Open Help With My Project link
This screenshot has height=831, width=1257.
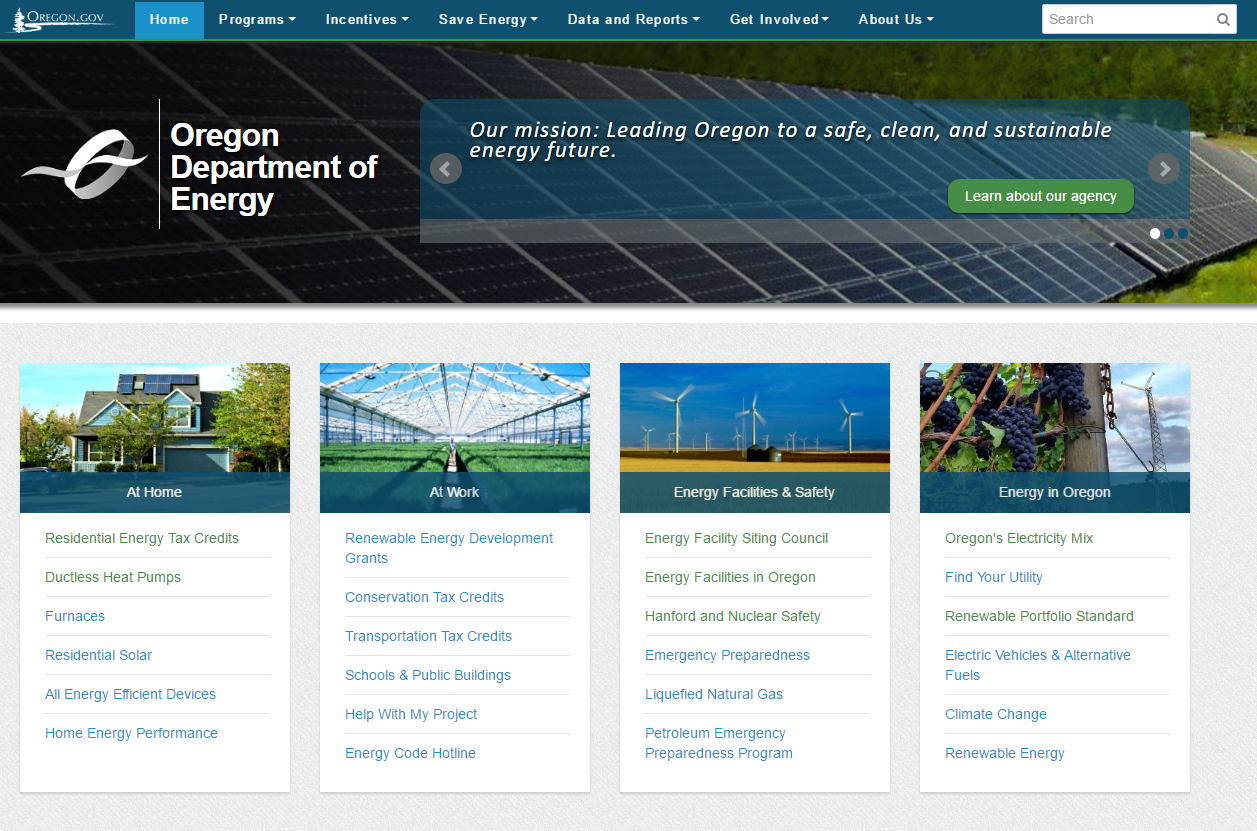click(411, 714)
